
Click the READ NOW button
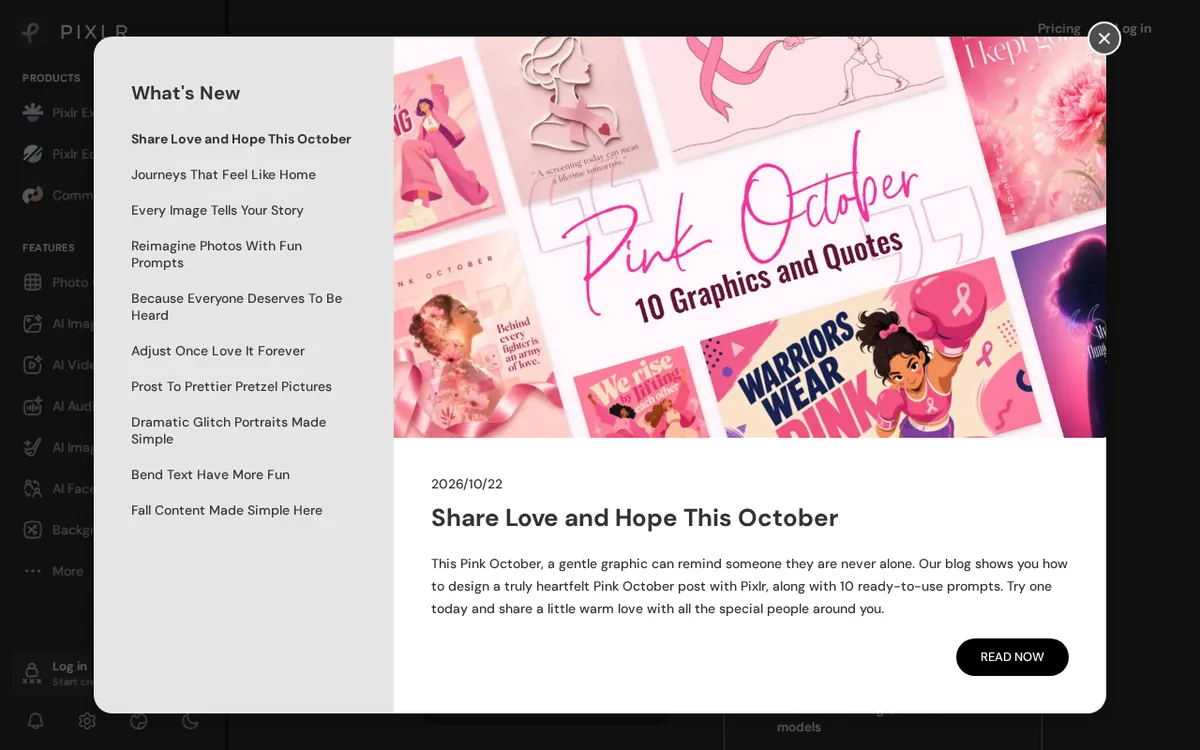click(x=1012, y=657)
